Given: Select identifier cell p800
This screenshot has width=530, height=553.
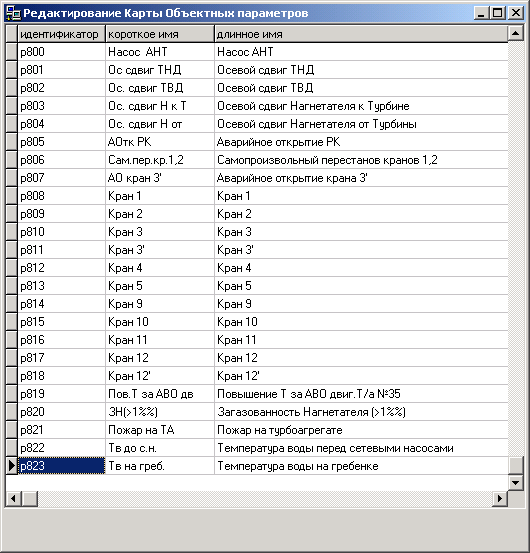Looking at the screenshot, I should (61, 52).
